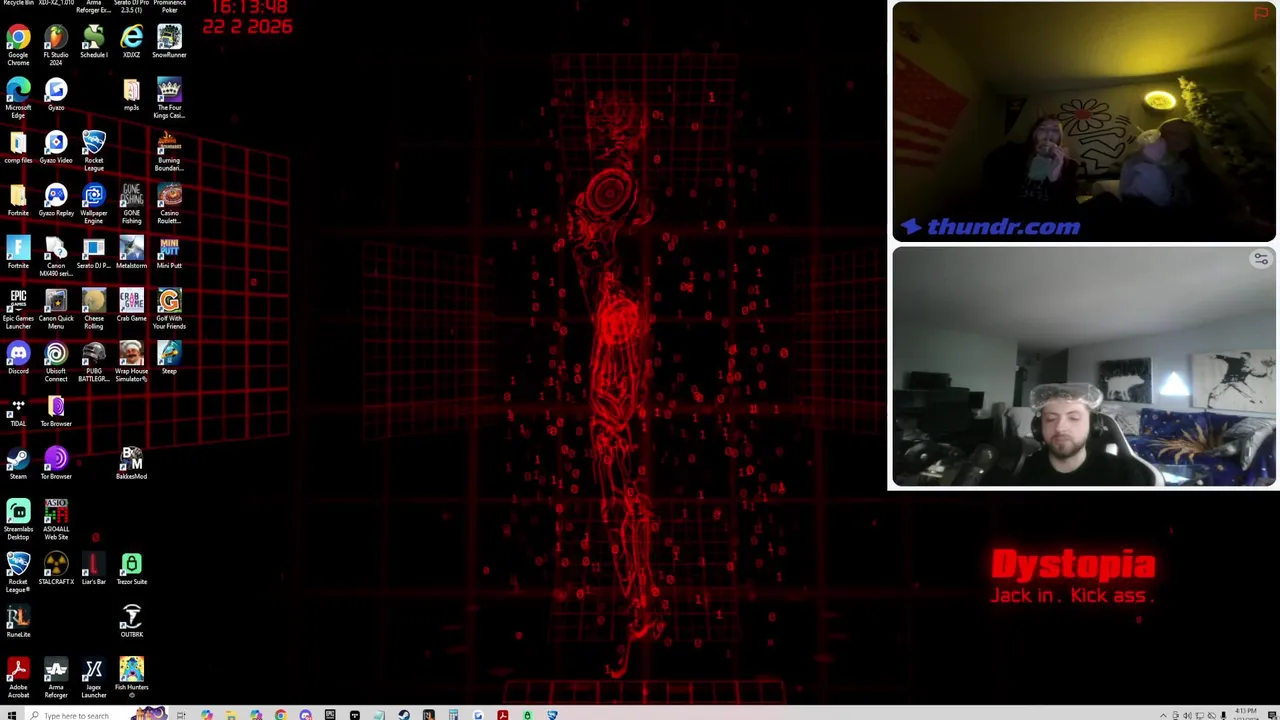1280x720 pixels.
Task: Launch the FL Studio 2024 desktop icon
Action: pos(56,44)
